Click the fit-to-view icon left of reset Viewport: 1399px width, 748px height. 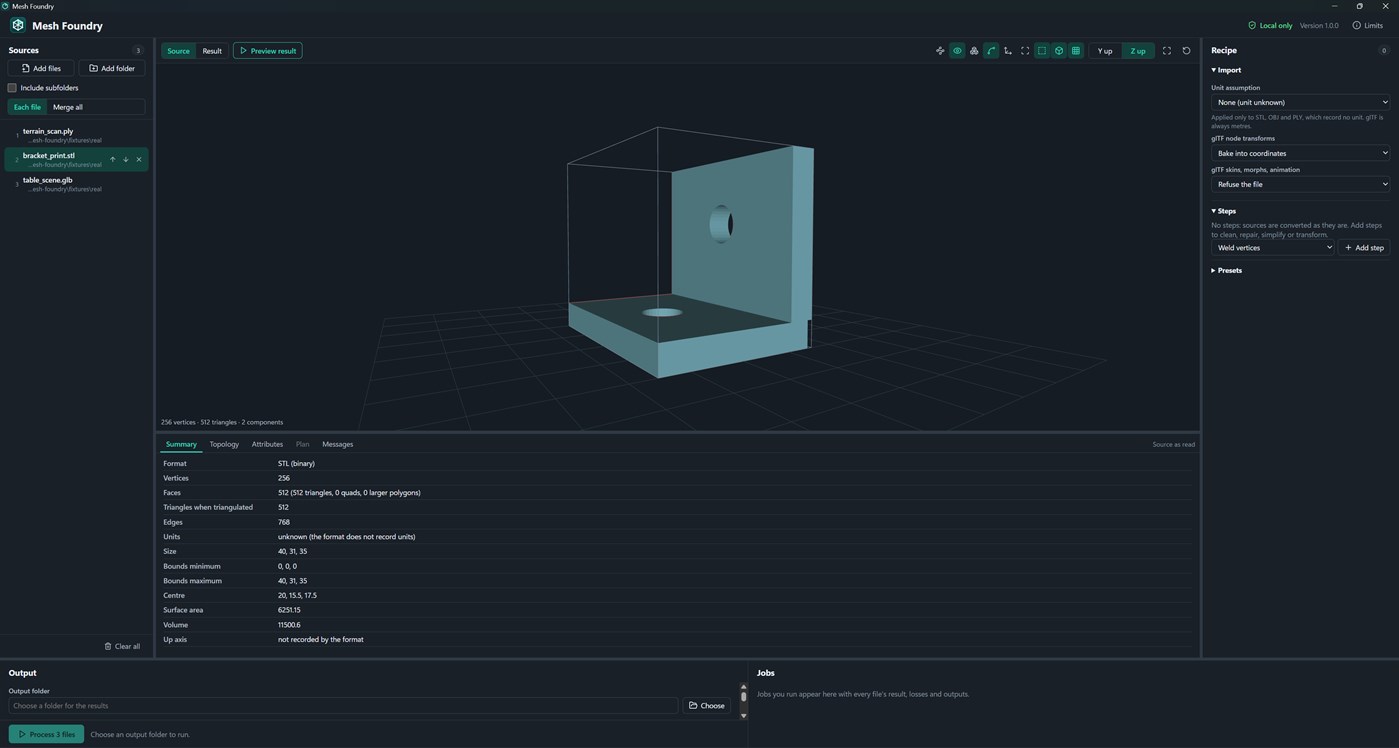point(1166,51)
